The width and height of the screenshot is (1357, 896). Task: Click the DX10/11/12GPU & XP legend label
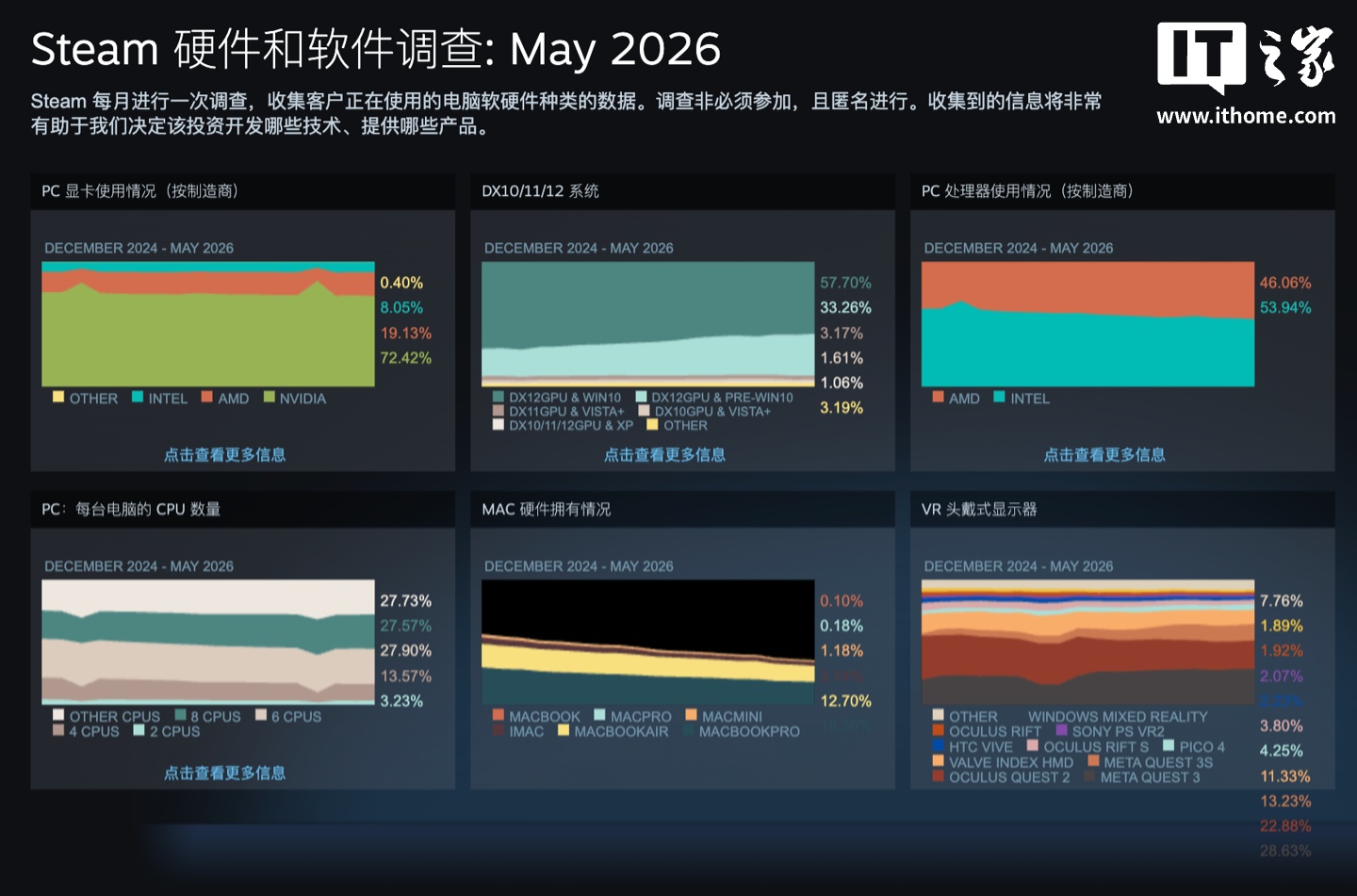click(571, 425)
